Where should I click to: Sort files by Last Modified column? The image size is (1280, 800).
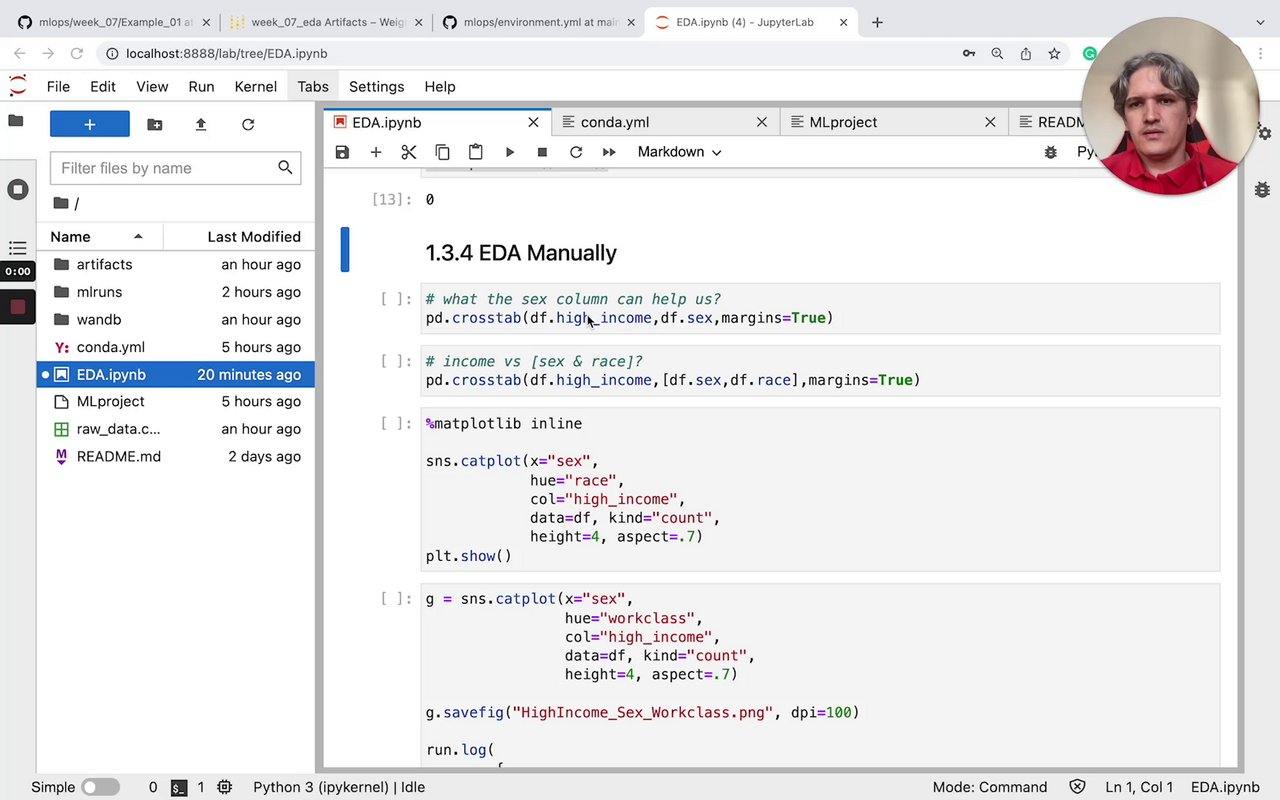pyautogui.click(x=253, y=237)
